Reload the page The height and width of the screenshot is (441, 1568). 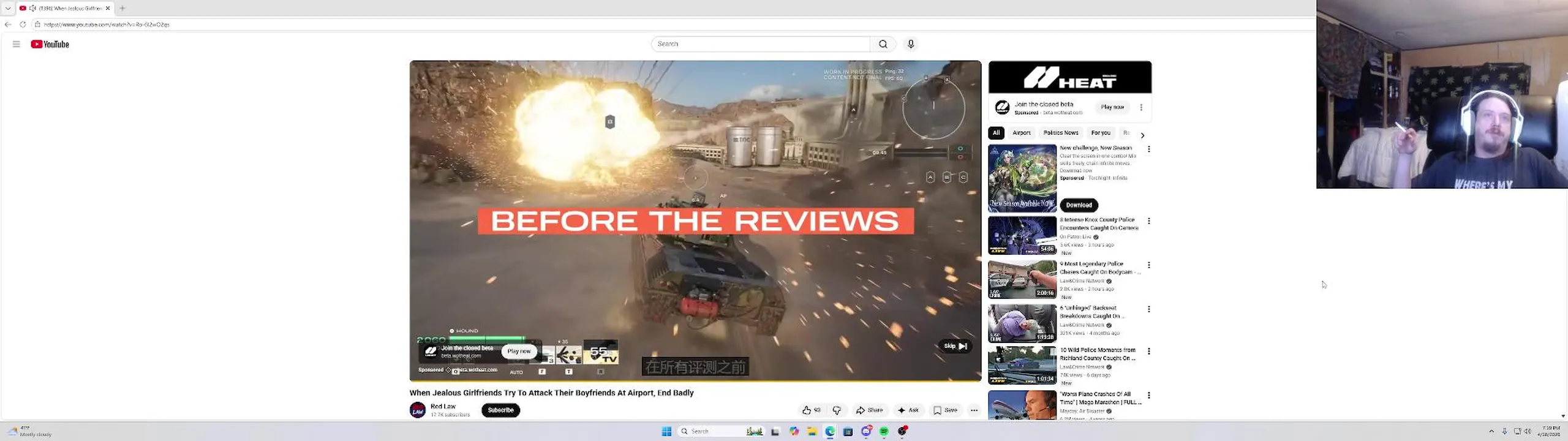pos(23,24)
